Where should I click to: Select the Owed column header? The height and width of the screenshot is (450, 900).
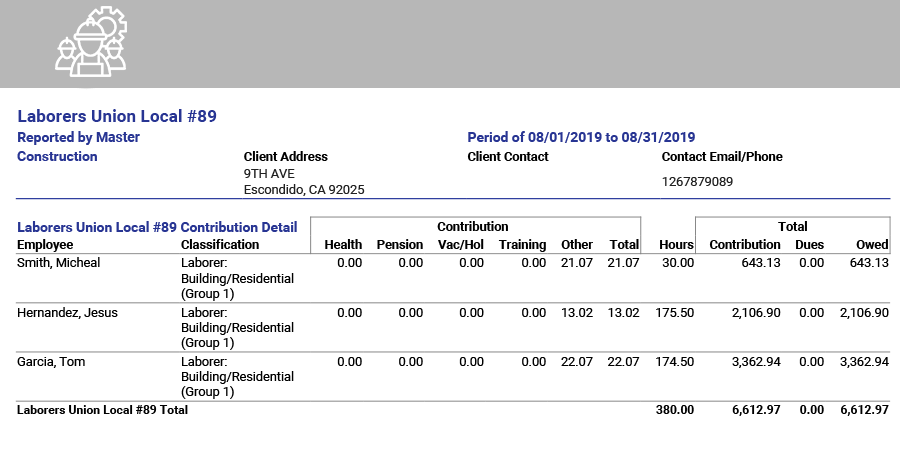click(872, 244)
